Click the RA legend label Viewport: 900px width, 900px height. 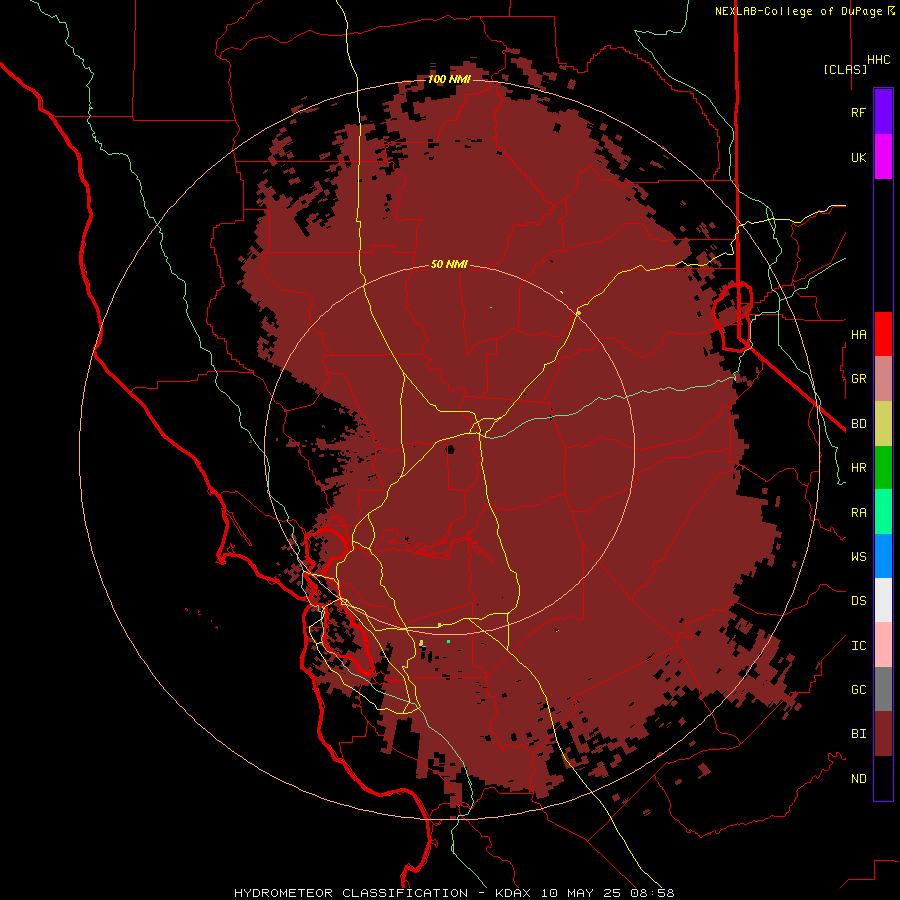point(858,513)
